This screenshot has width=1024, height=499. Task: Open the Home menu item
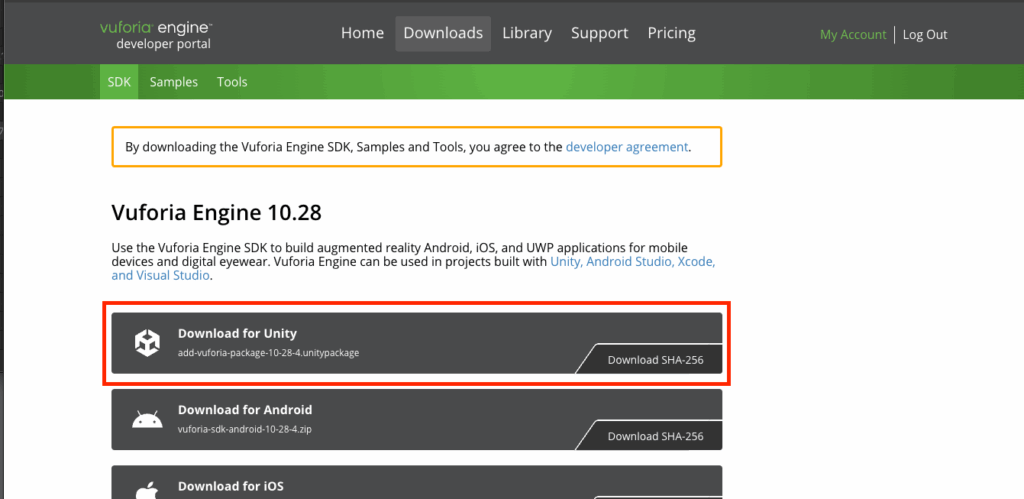click(x=362, y=33)
